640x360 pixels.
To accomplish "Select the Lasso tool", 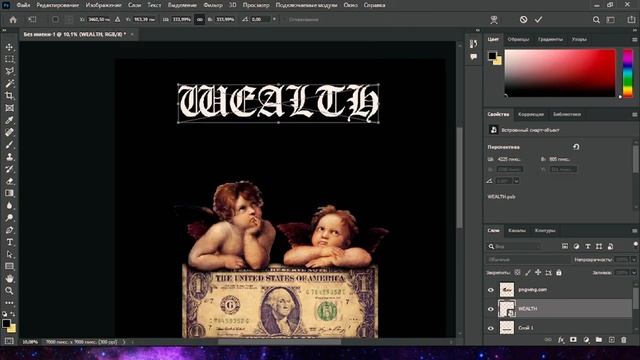I will 9,71.
